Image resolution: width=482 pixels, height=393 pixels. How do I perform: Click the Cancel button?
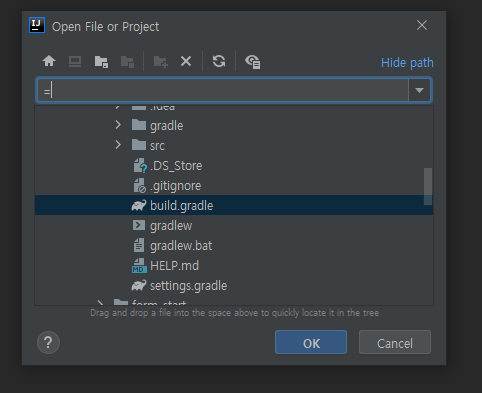point(395,342)
